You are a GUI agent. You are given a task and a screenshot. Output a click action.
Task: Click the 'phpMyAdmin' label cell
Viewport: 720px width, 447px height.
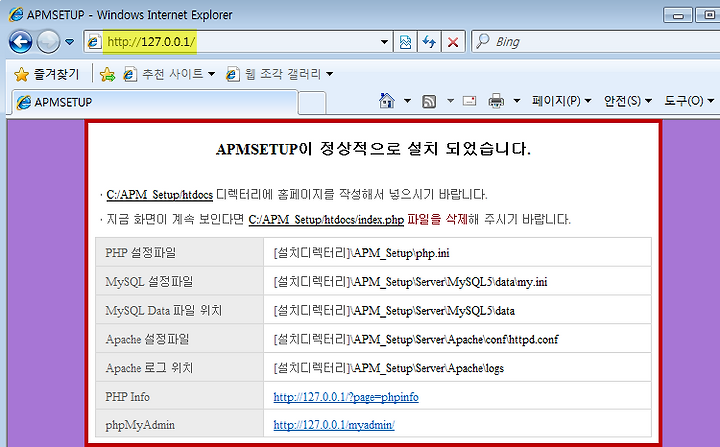coord(180,424)
